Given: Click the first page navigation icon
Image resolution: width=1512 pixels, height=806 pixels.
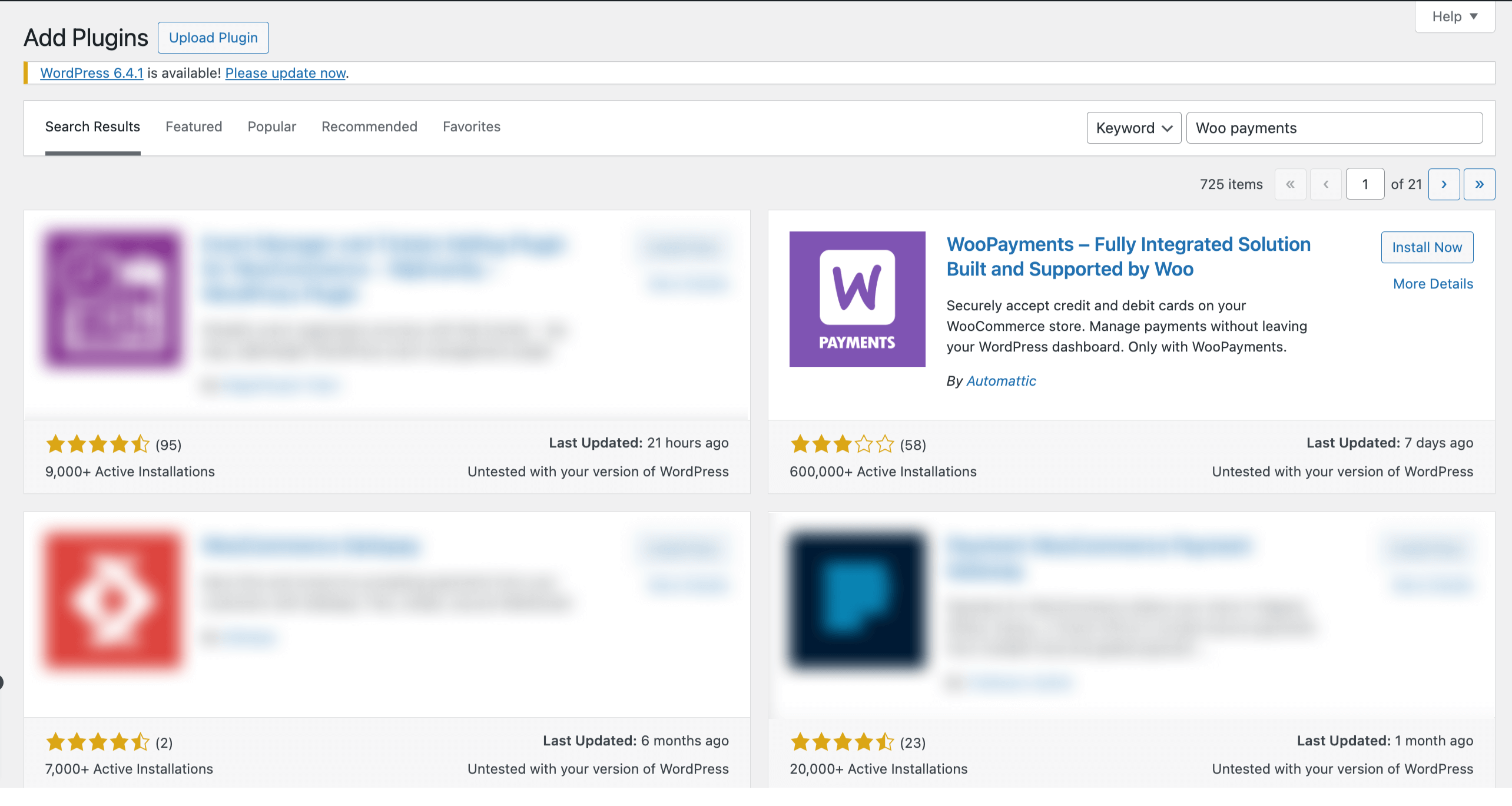Looking at the screenshot, I should pyautogui.click(x=1291, y=184).
